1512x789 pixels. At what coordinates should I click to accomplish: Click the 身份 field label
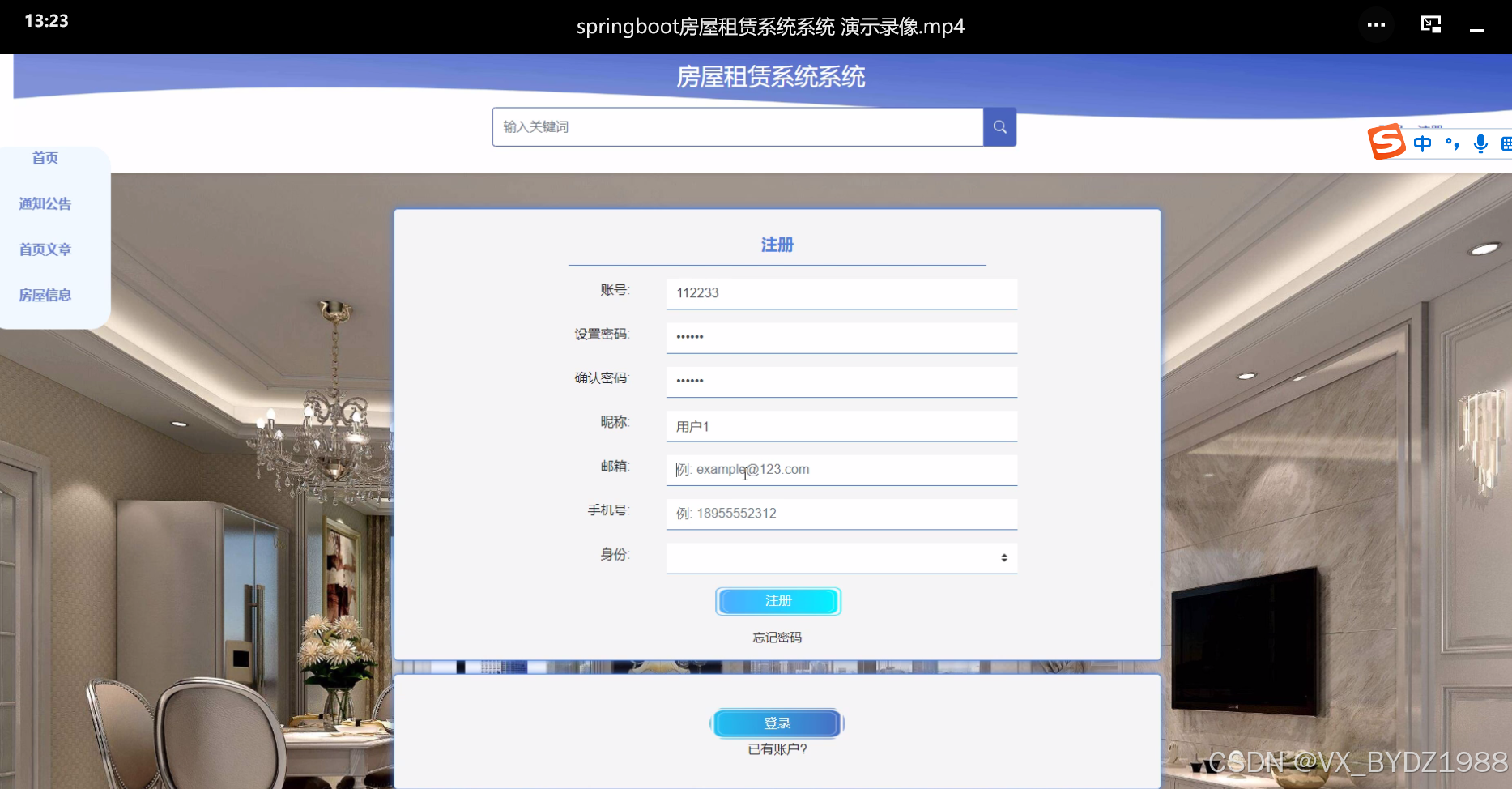point(615,554)
